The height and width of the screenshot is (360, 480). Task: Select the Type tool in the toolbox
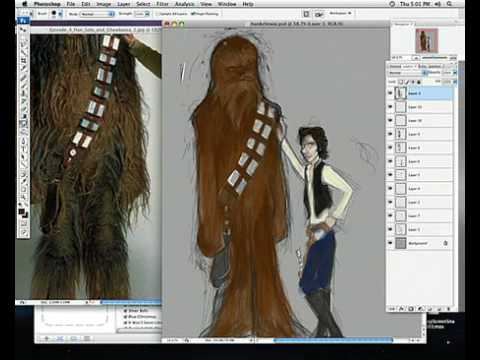[24, 148]
